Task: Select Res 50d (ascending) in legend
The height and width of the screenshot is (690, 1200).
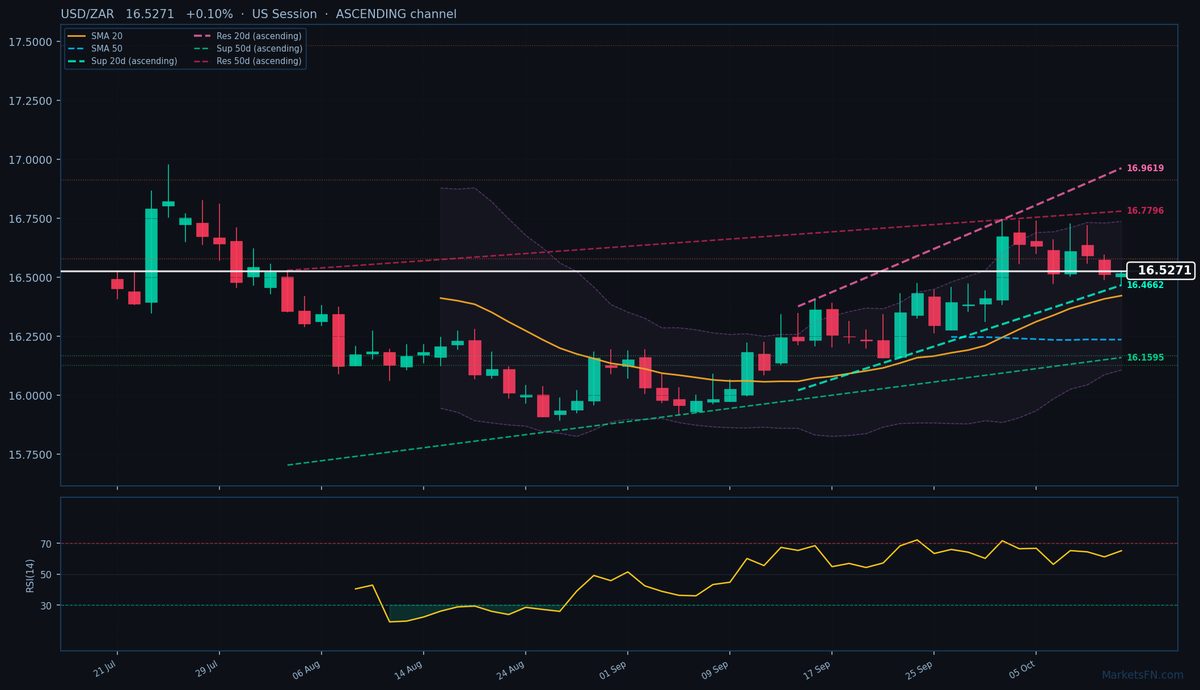Action: (x=246, y=61)
